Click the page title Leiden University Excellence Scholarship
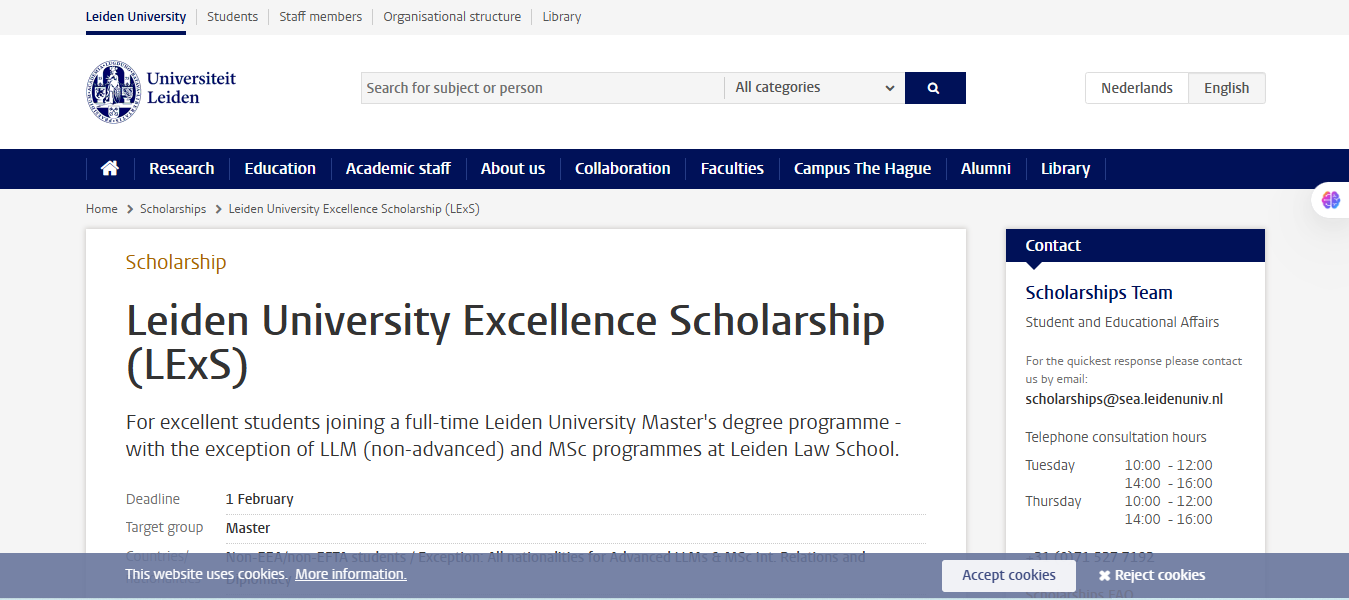This screenshot has height=600, width=1349. (x=505, y=343)
